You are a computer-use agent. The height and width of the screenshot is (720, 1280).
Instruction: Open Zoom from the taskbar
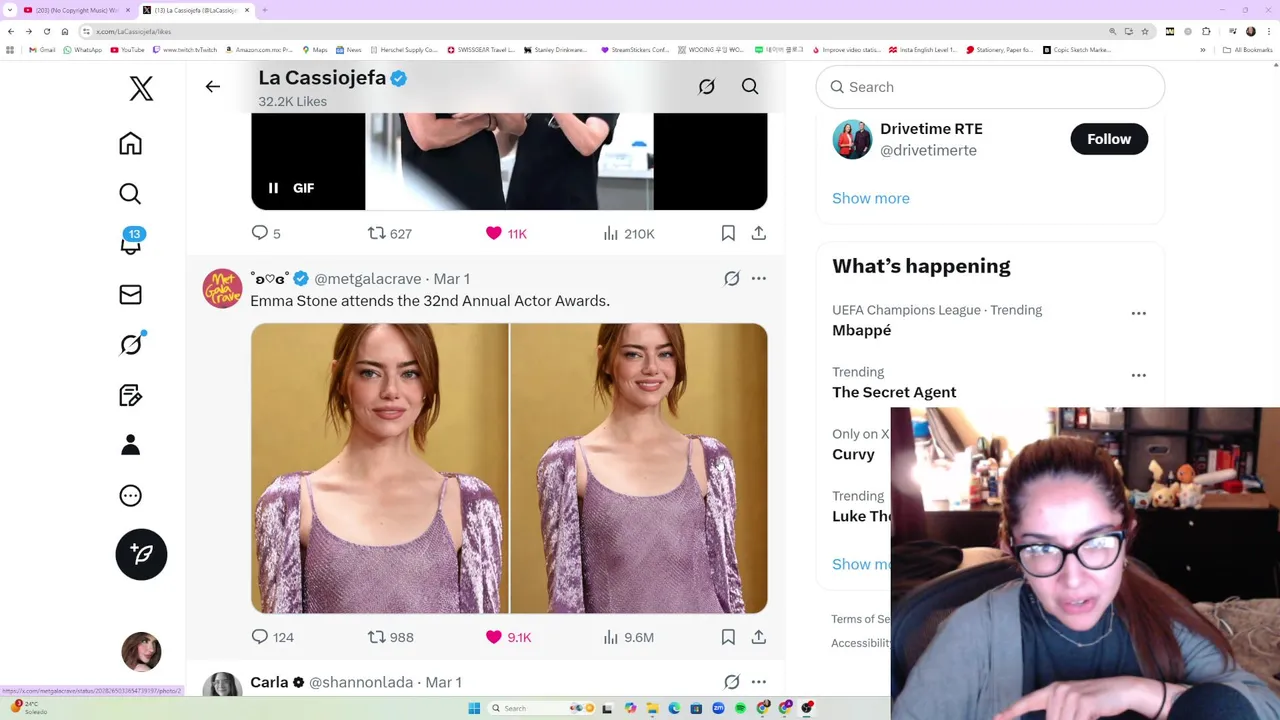pos(718,708)
